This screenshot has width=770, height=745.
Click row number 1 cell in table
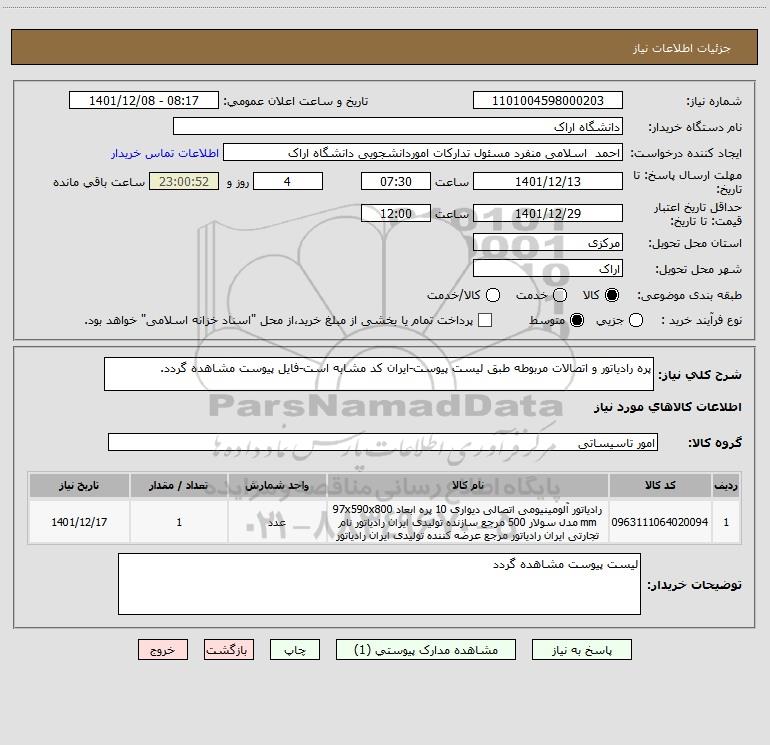pos(726,522)
